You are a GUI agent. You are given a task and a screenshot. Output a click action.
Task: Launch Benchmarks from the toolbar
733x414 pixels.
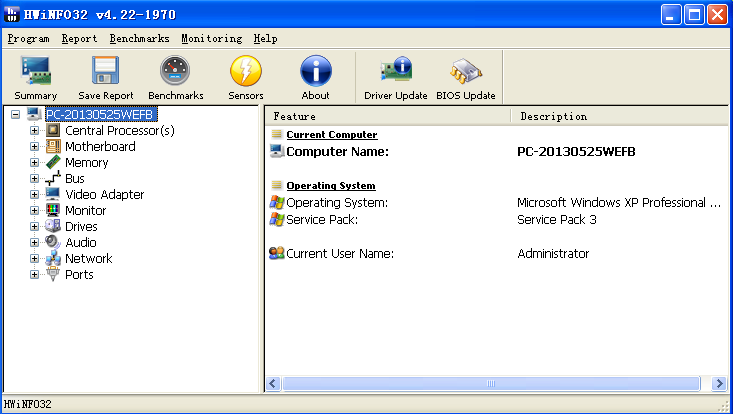coord(176,78)
